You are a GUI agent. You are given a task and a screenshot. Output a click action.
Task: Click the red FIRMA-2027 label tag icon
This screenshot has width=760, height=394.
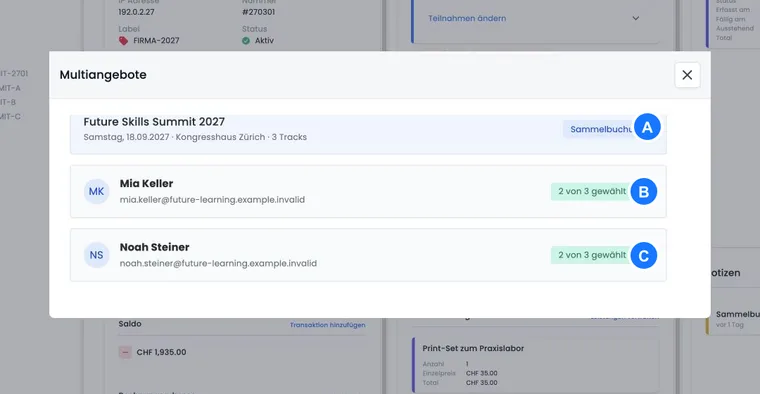[x=124, y=41]
